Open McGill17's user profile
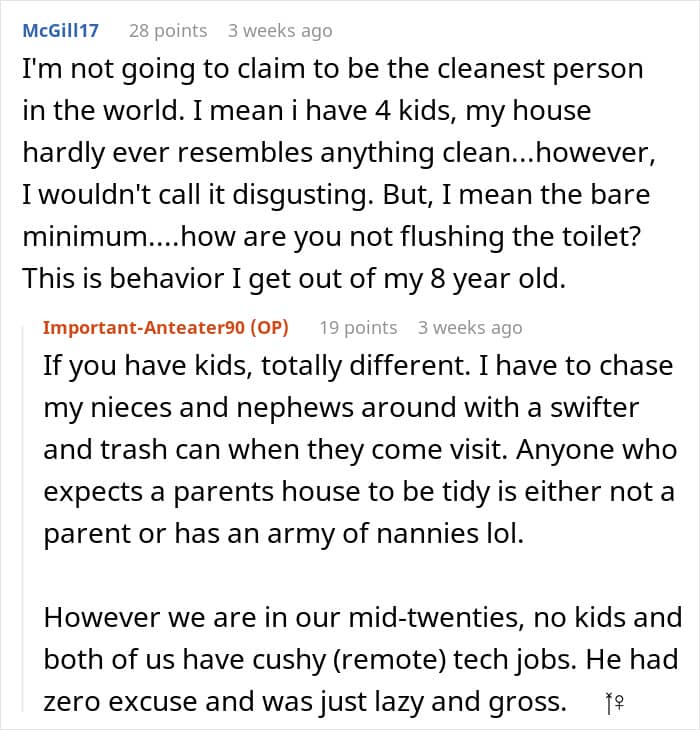 click(61, 31)
